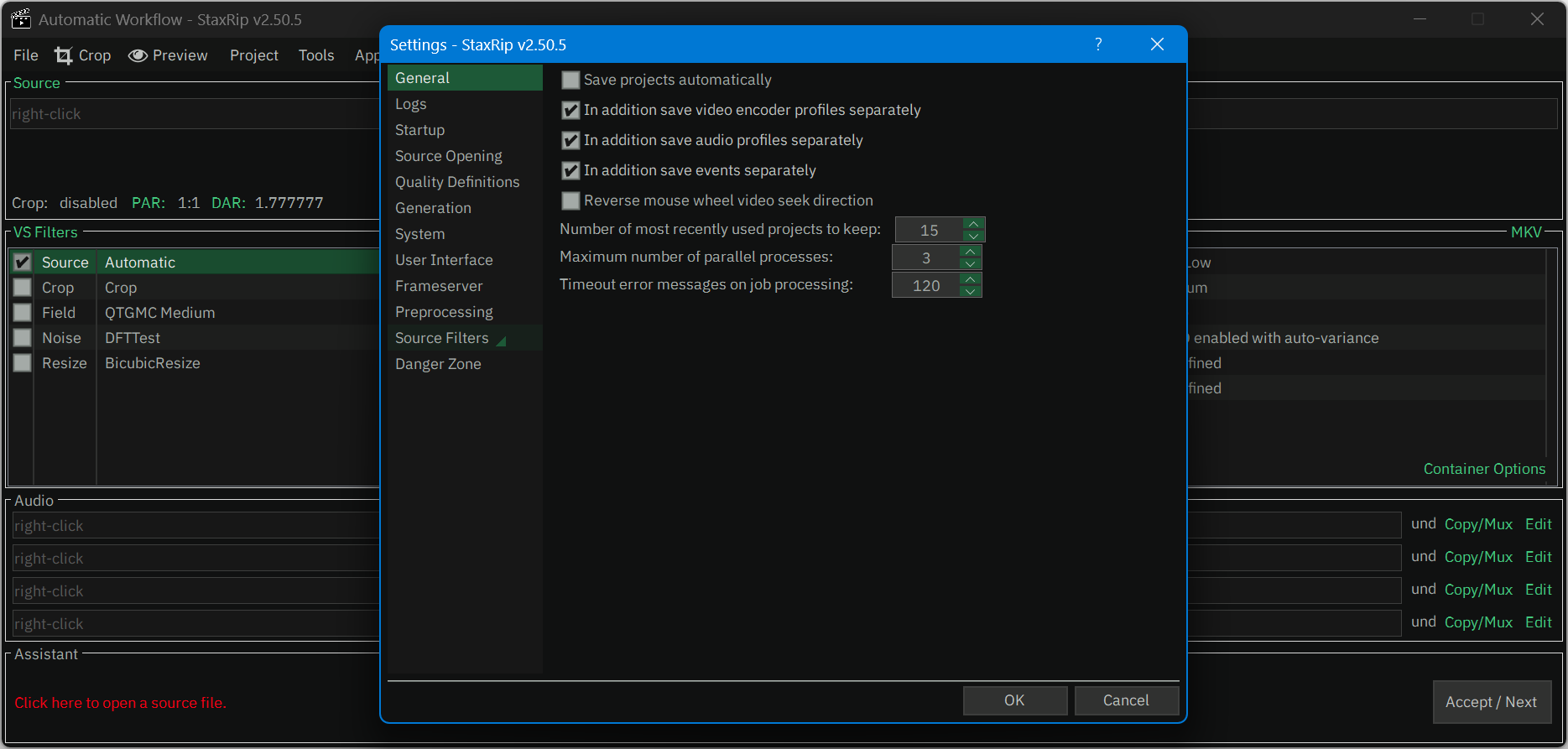Viewport: 1568px width, 749px height.
Task: Decrease maximum parallel processes value
Action: [971, 264]
